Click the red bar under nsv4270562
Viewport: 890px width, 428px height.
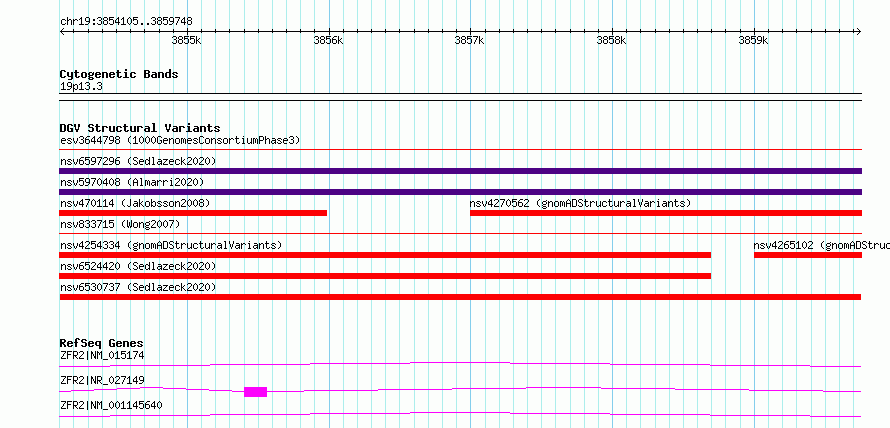pyautogui.click(x=666, y=213)
